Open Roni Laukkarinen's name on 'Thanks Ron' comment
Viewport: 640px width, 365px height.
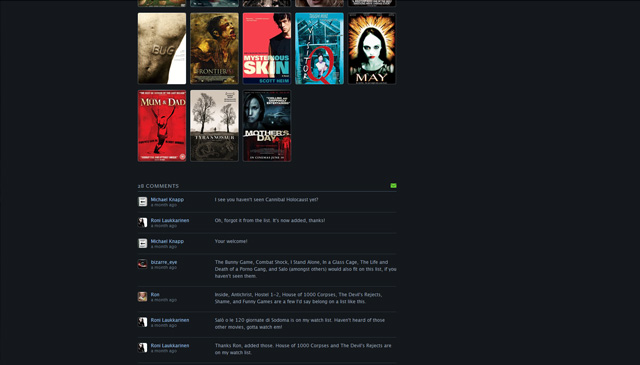(x=170, y=345)
